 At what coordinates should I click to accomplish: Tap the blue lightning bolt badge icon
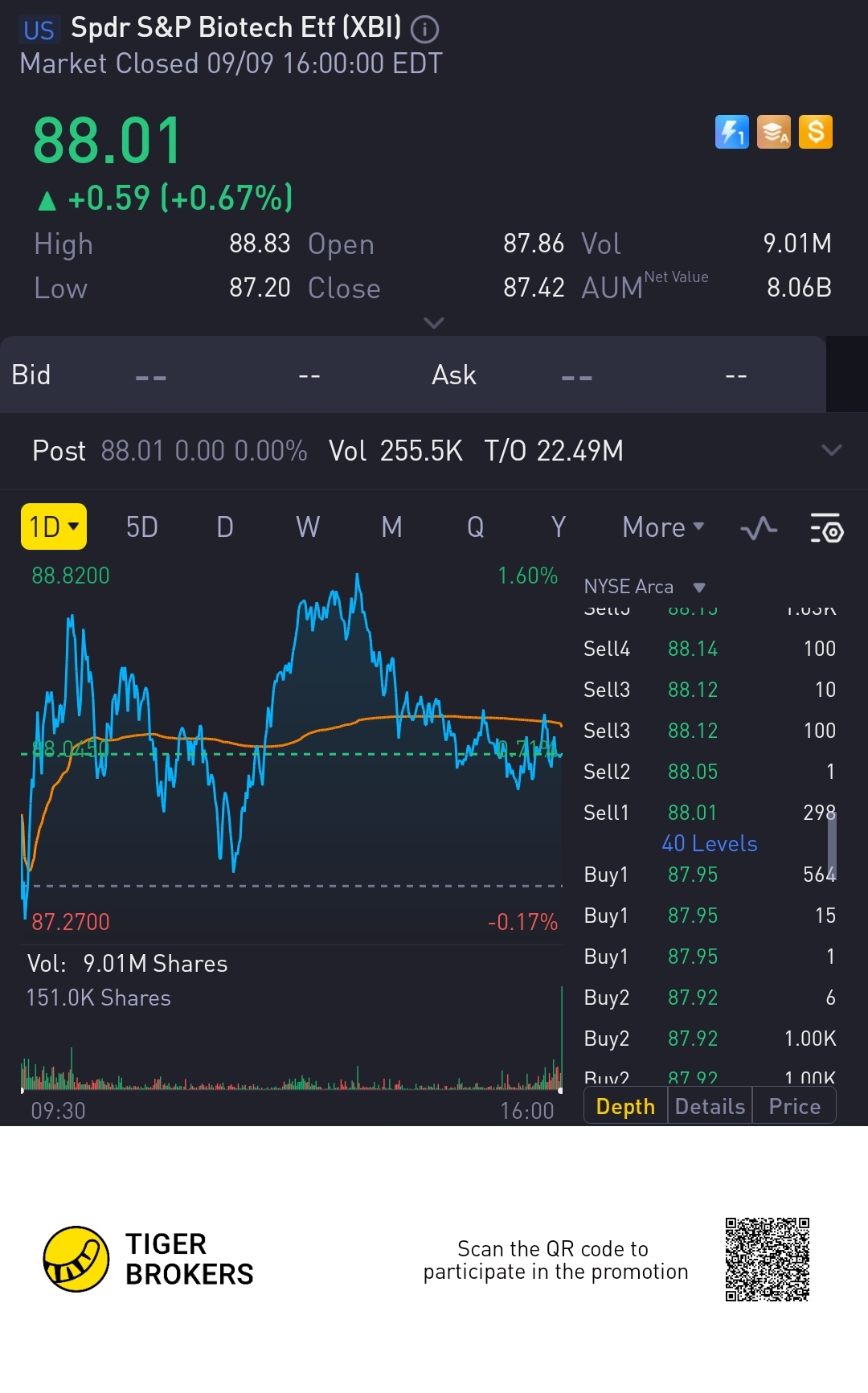(731, 132)
